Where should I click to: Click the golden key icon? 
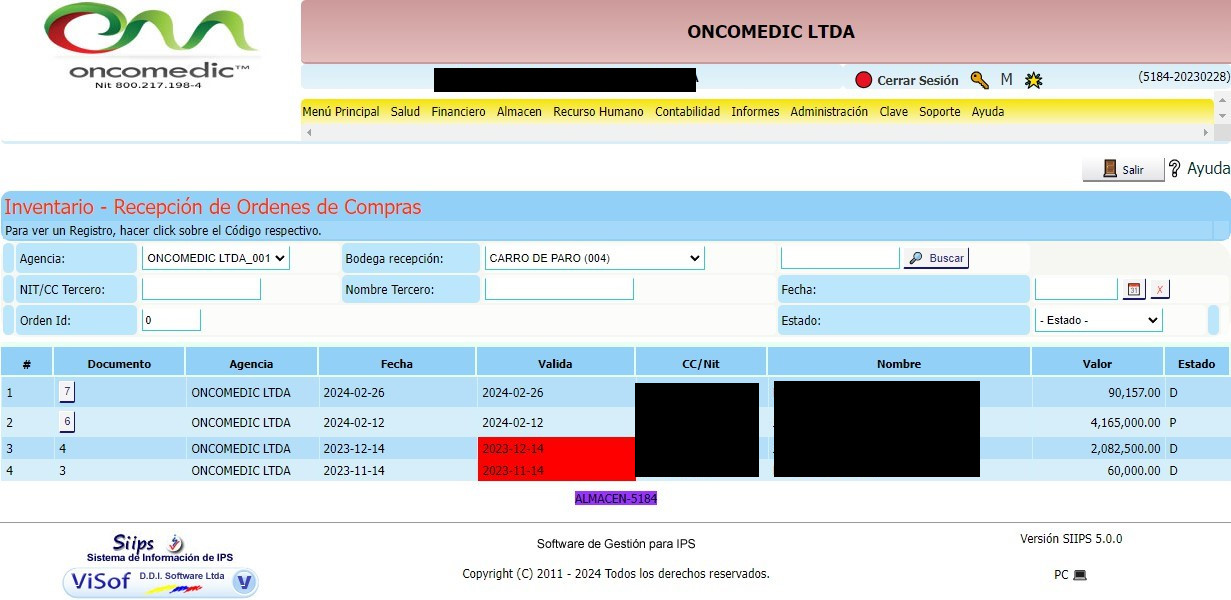click(979, 80)
